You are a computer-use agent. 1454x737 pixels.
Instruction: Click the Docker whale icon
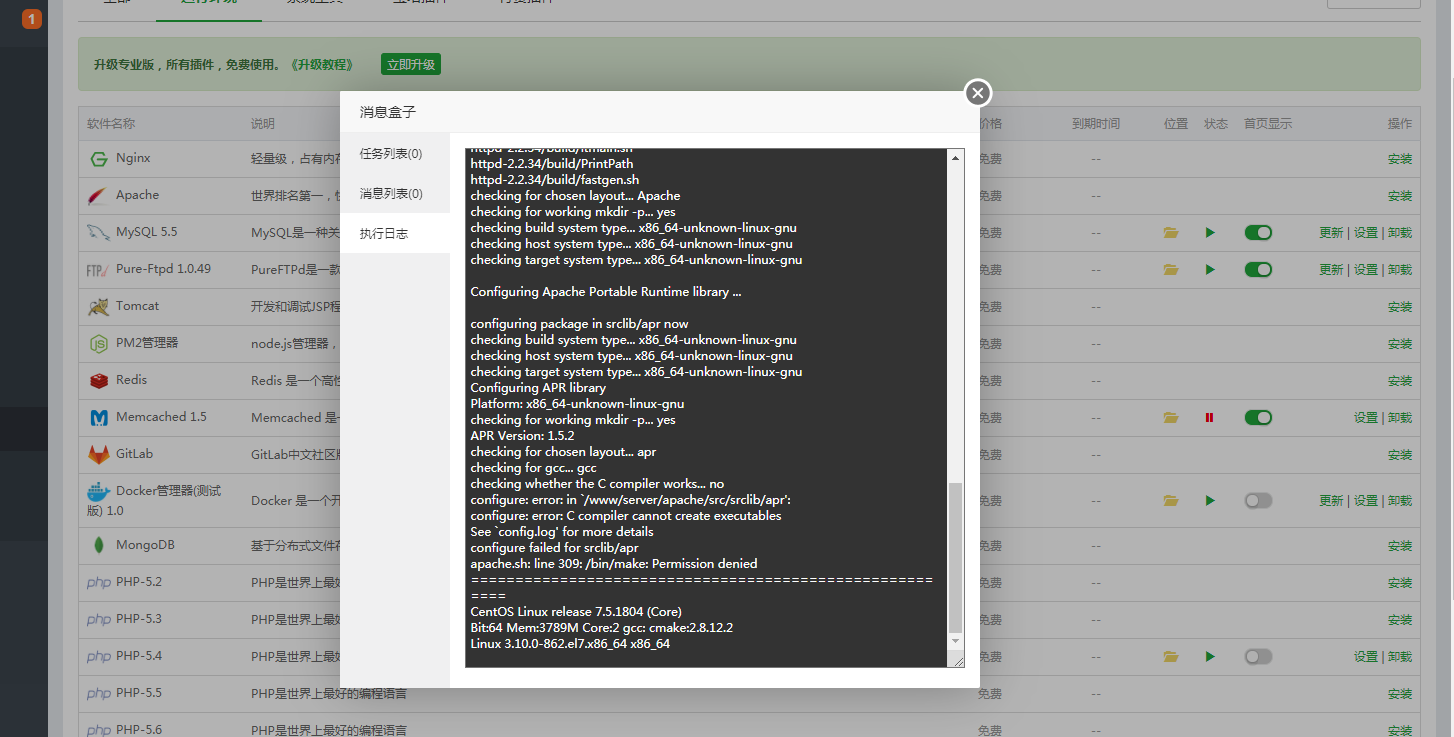pos(98,492)
